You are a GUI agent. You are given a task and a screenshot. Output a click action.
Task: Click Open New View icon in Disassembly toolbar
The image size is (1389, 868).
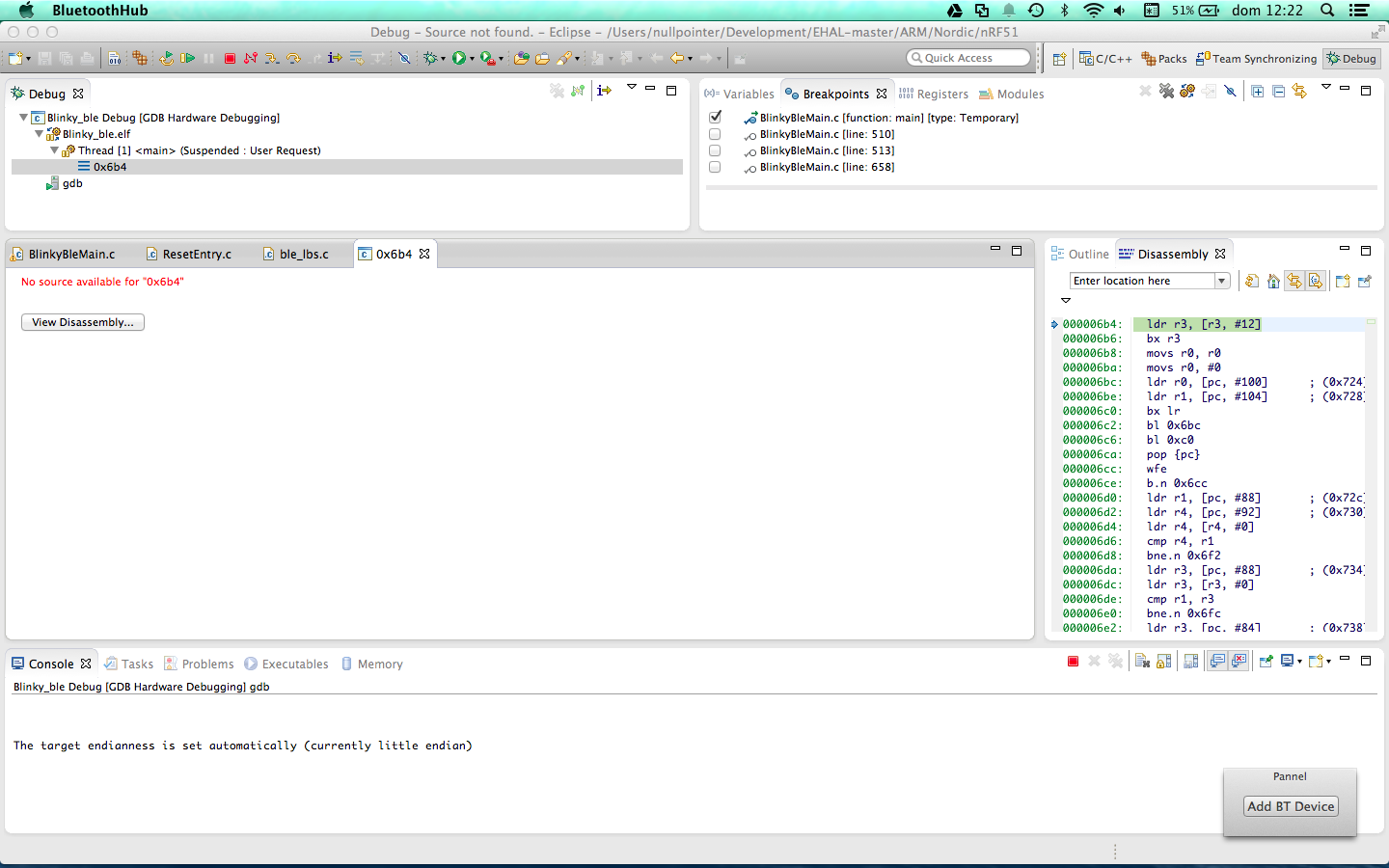tap(1343, 281)
